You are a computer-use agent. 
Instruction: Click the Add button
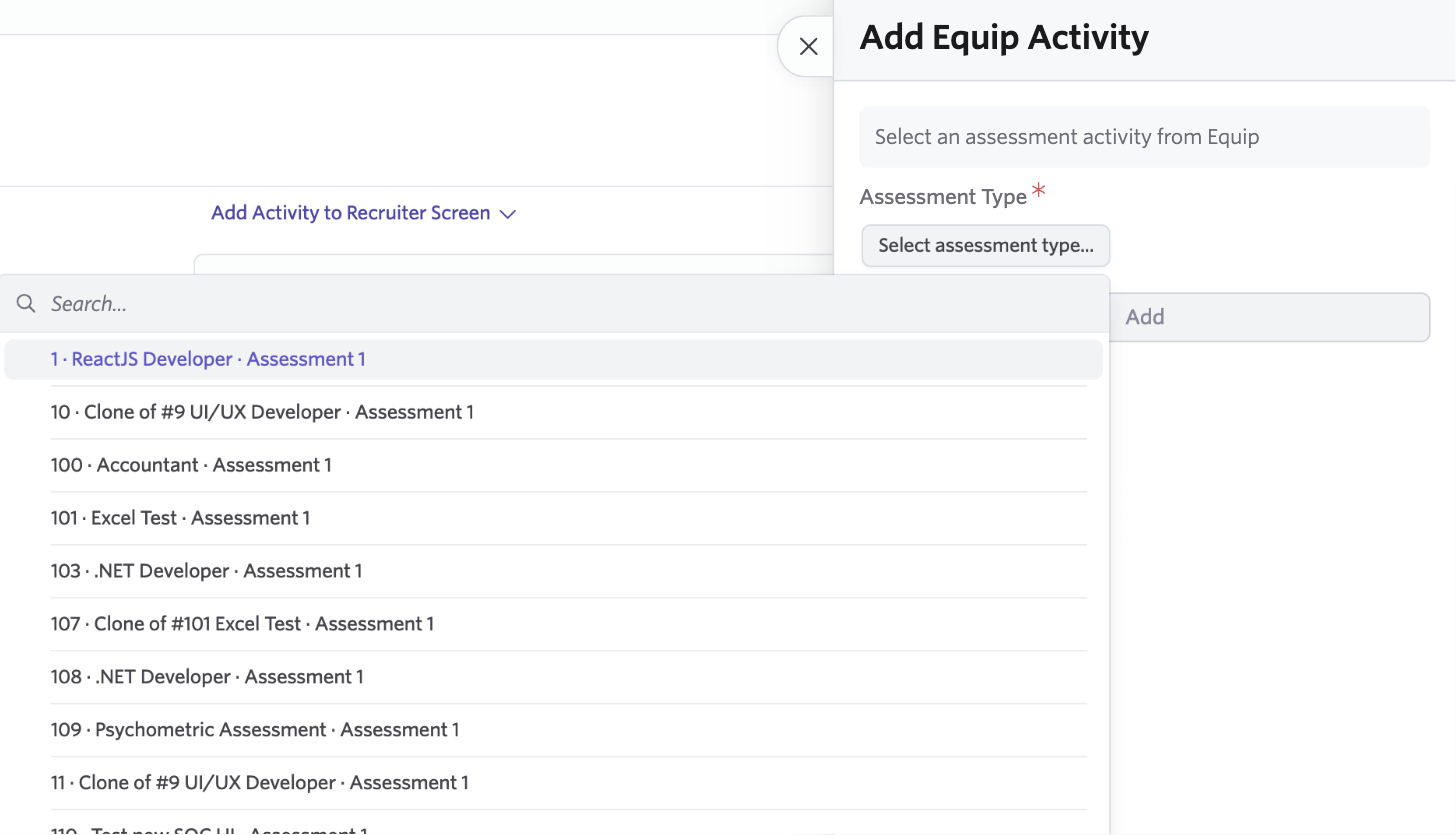tap(1269, 317)
